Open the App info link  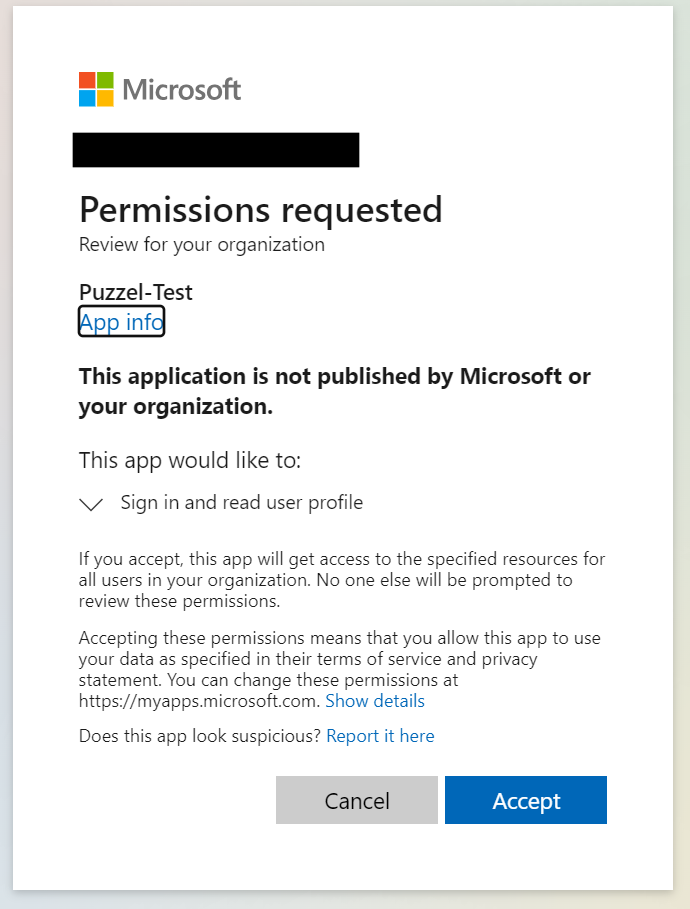[120, 322]
